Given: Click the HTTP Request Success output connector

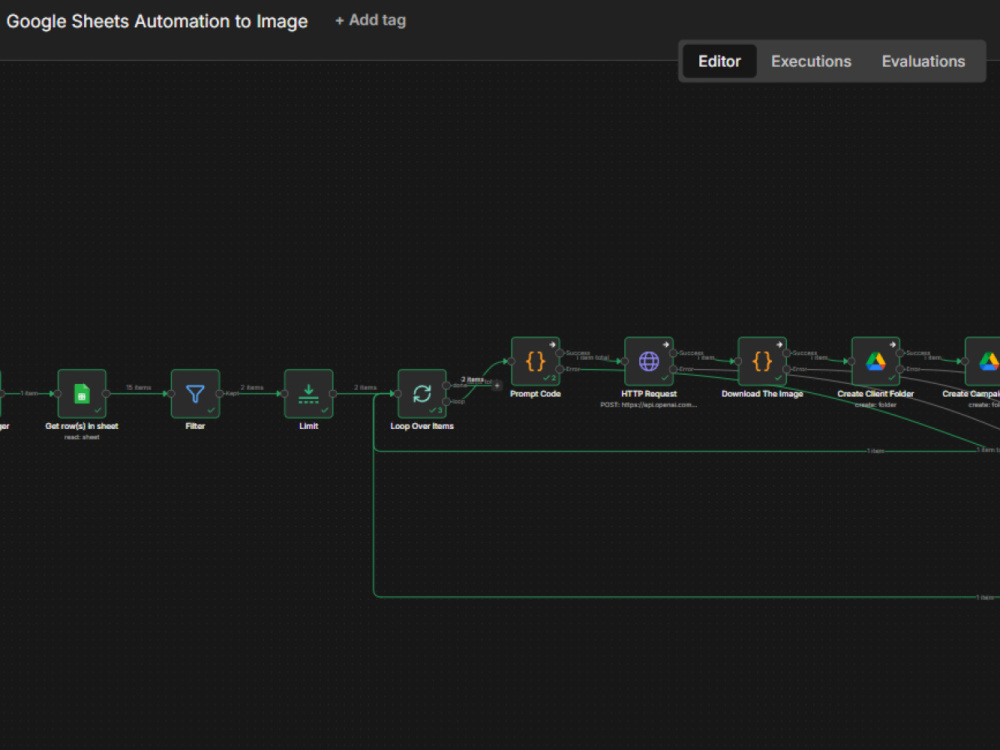Looking at the screenshot, I should [673, 353].
